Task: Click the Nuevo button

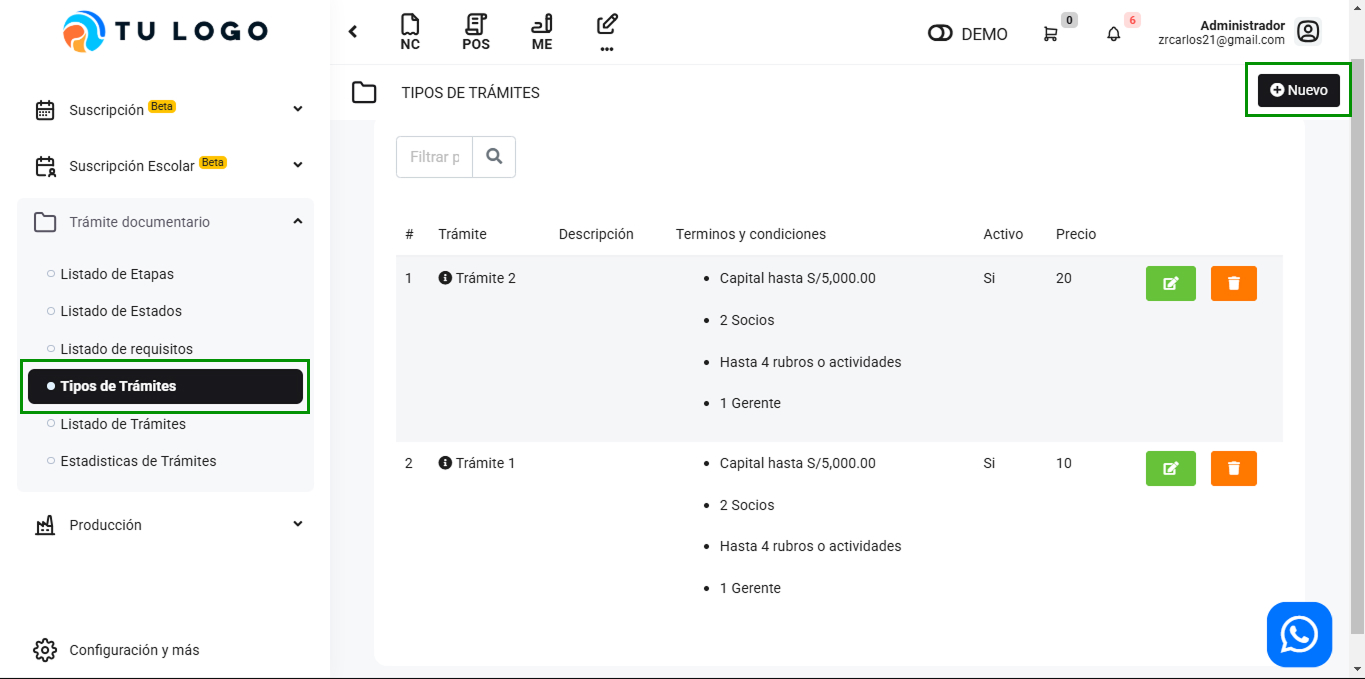Action: 1298,90
